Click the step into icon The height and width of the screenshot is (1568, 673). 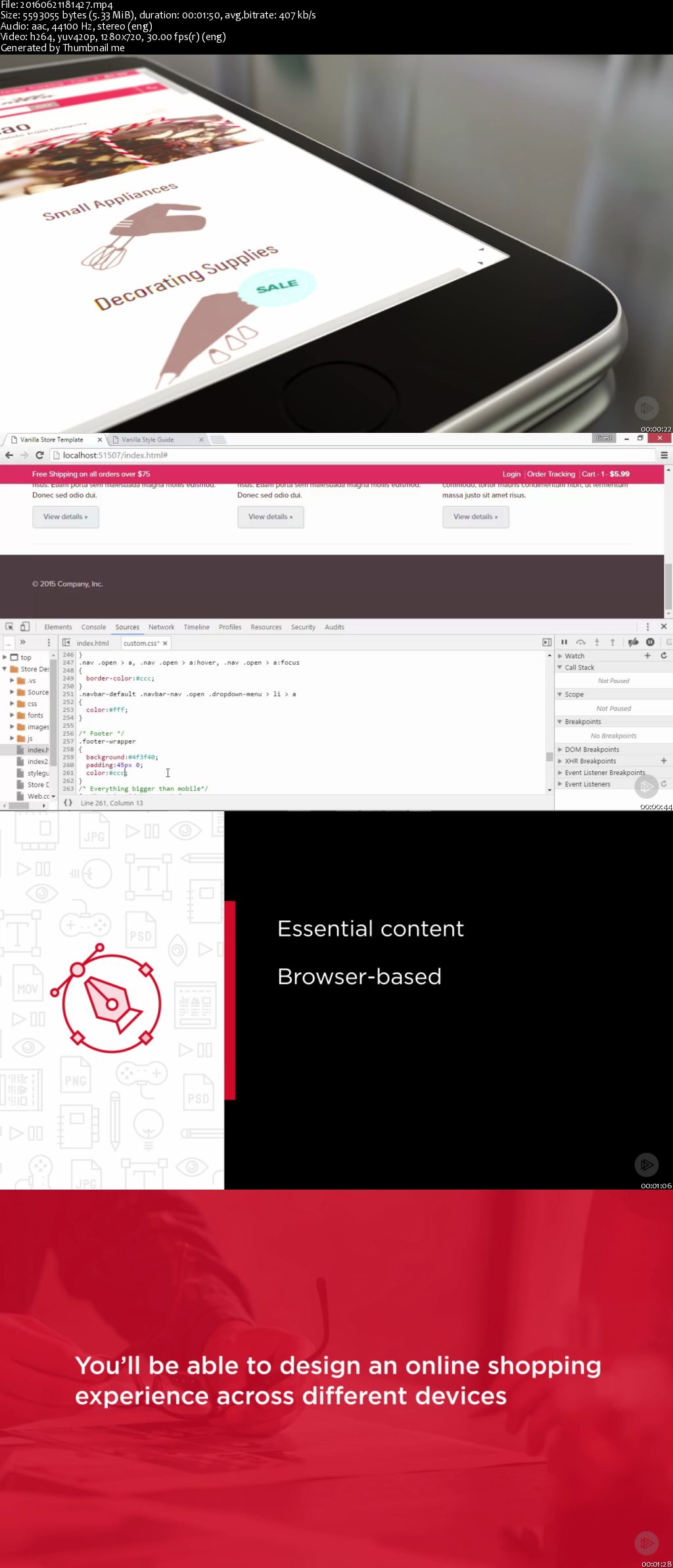(x=597, y=642)
